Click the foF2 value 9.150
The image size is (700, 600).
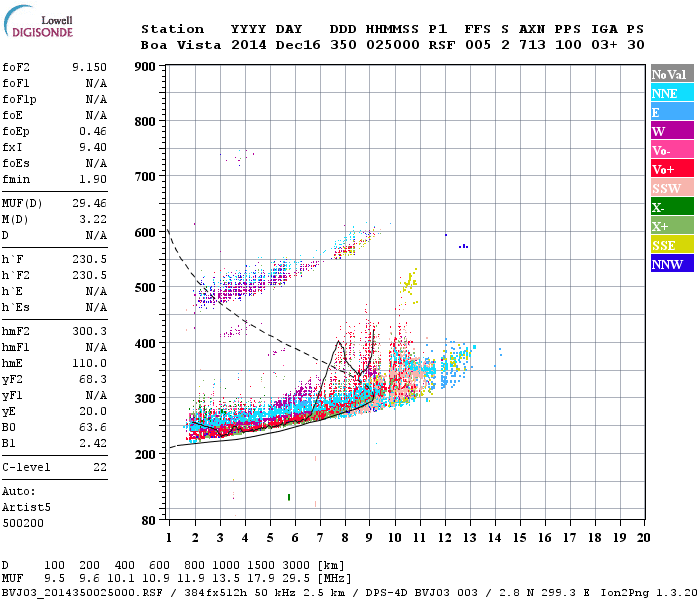89,67
